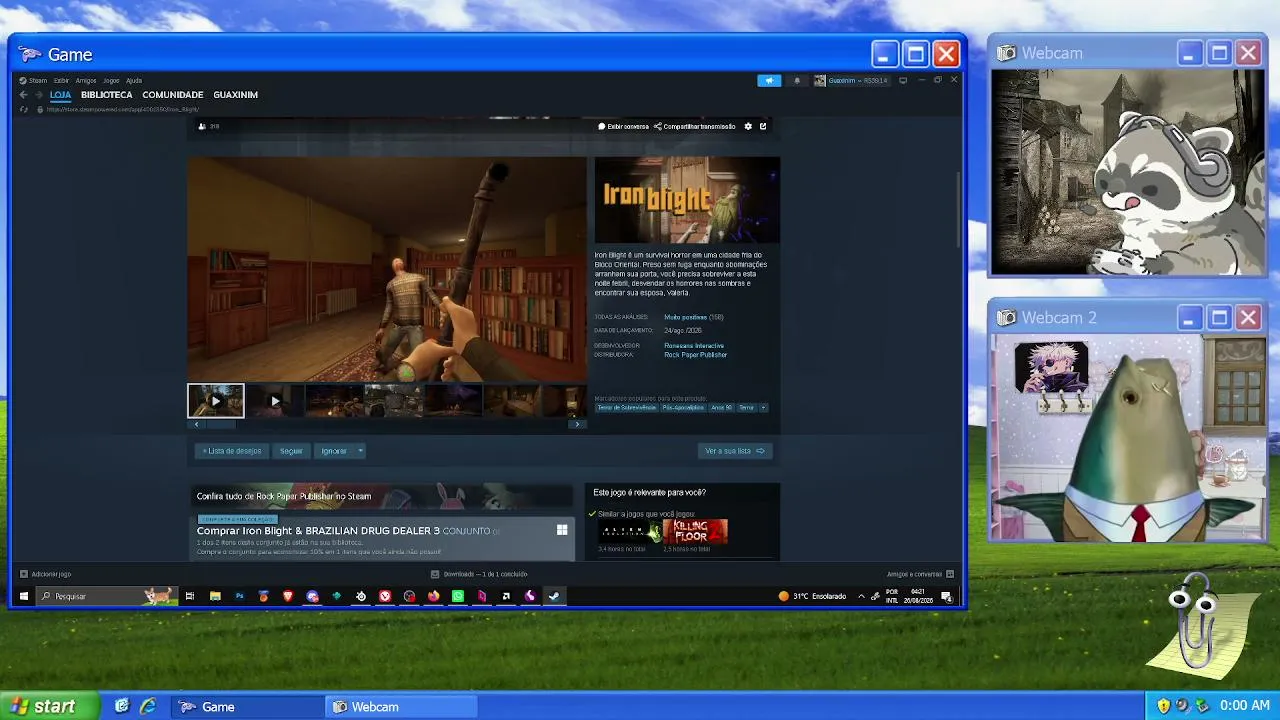Viewport: 1280px width, 720px height.
Task: Open Internet Explorer quick launch icon
Action: (148, 706)
